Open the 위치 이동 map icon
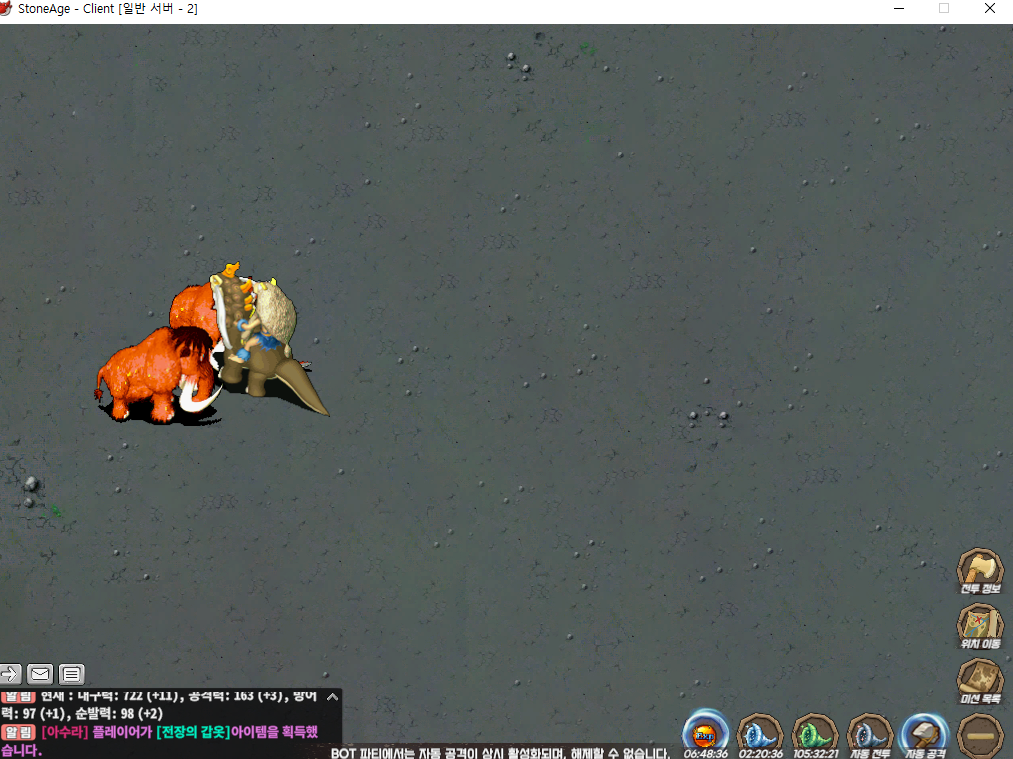Viewport: 1013px width, 759px height. [980, 625]
